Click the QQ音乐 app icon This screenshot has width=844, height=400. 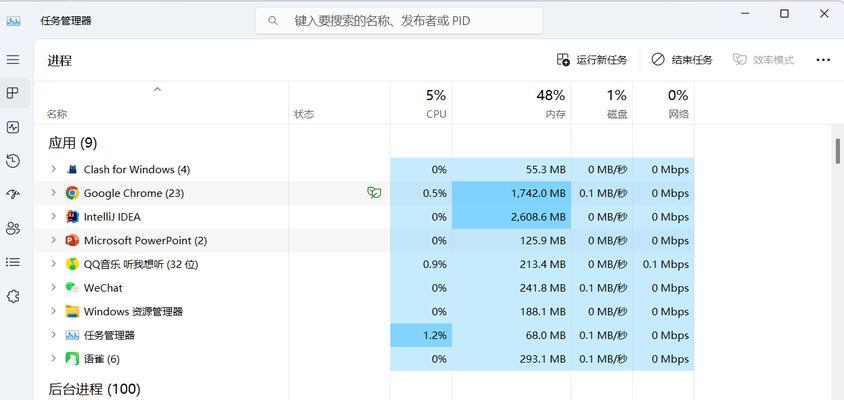(72, 264)
